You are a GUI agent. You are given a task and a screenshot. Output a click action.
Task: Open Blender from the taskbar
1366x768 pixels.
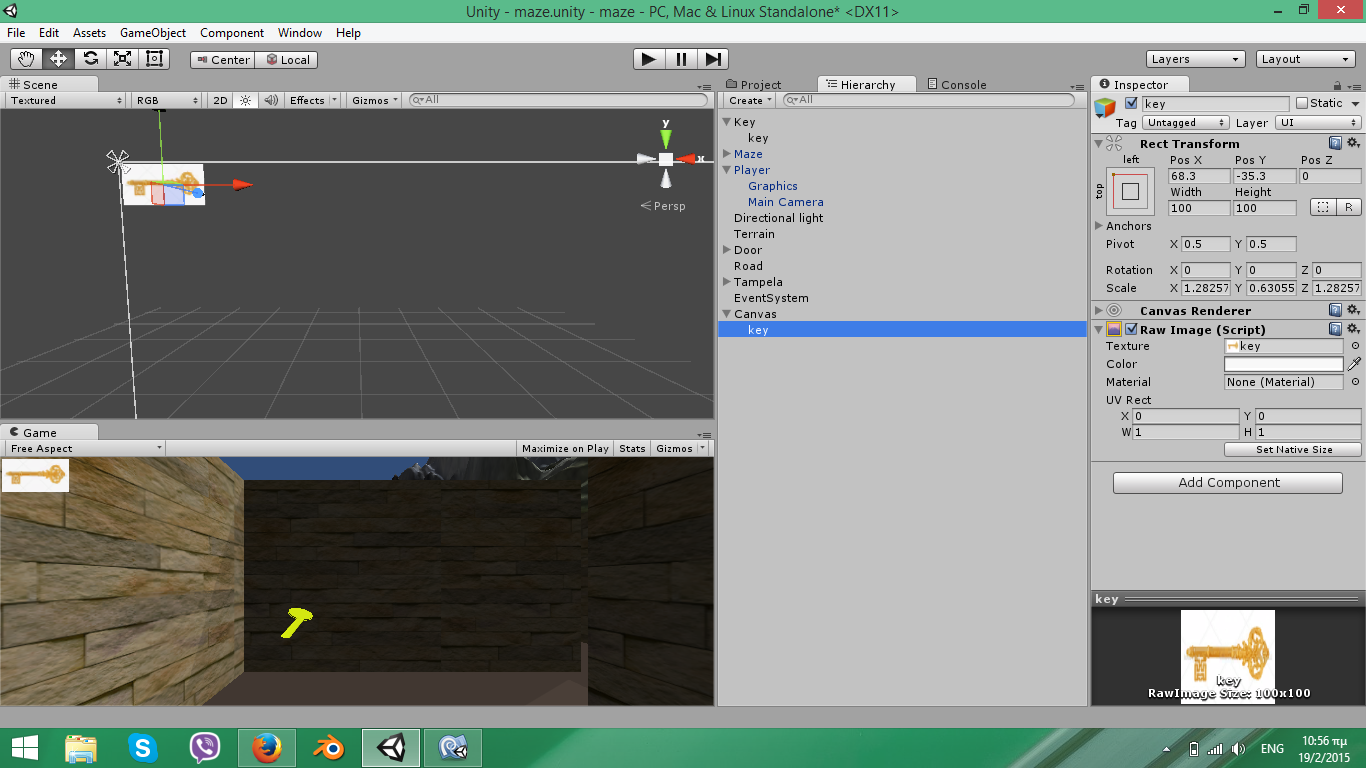[328, 747]
